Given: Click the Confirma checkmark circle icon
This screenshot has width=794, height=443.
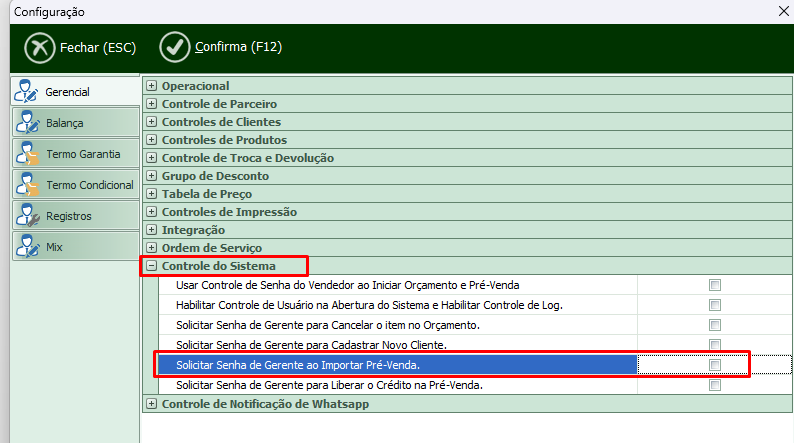Looking at the screenshot, I should 175,47.
